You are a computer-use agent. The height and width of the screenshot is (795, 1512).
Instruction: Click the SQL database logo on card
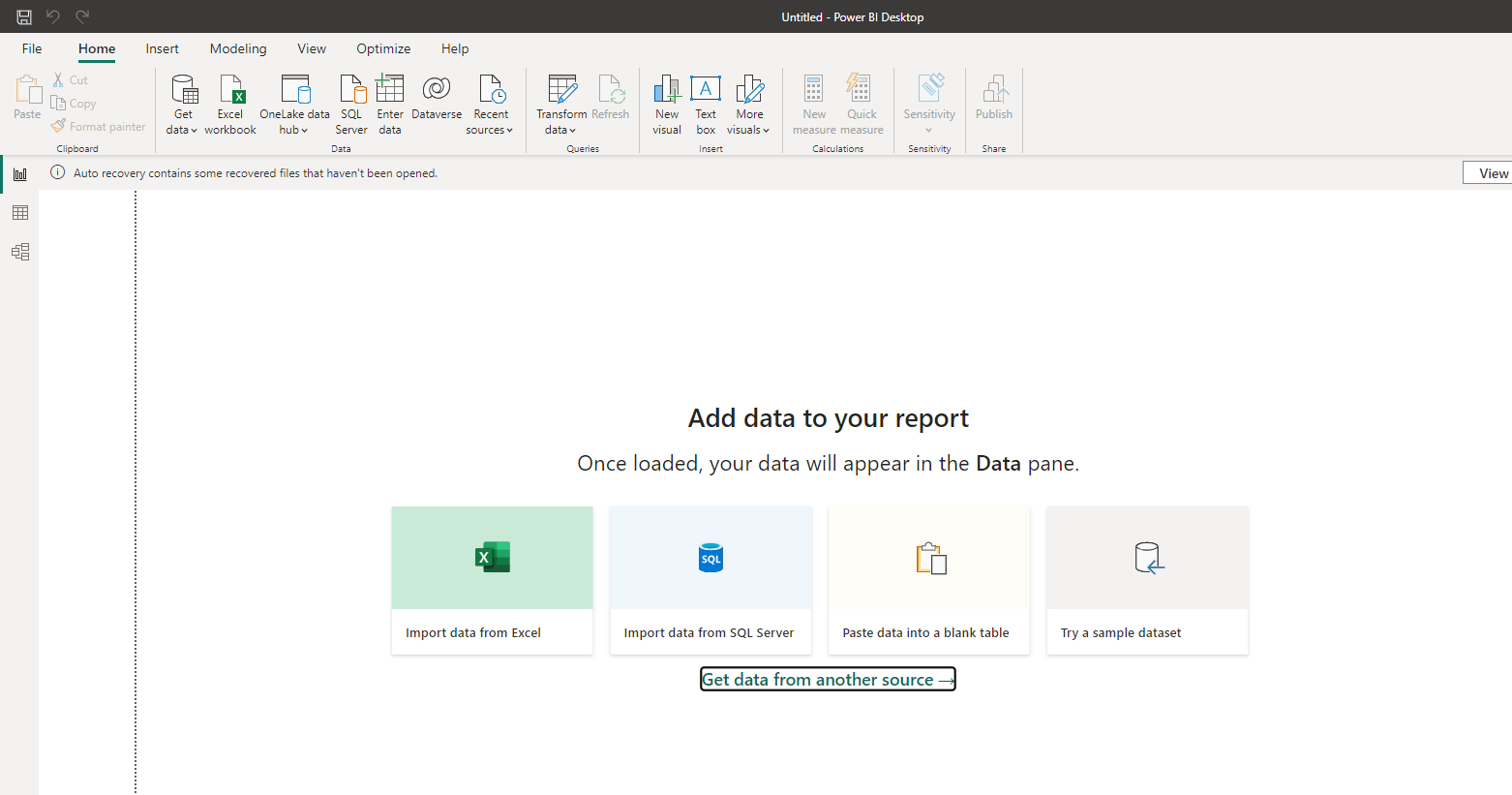point(711,558)
